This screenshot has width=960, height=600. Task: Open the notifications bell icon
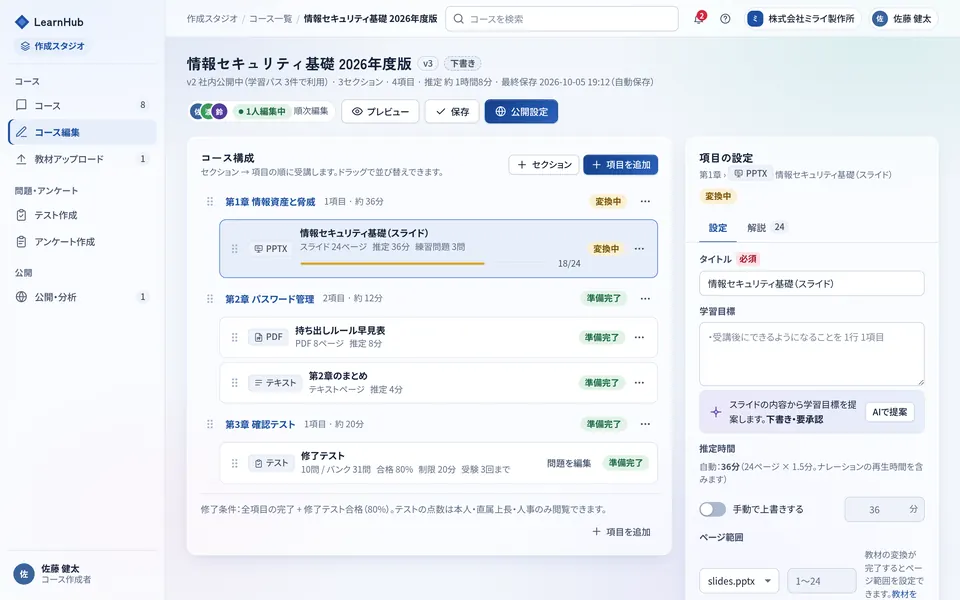[x=699, y=18]
